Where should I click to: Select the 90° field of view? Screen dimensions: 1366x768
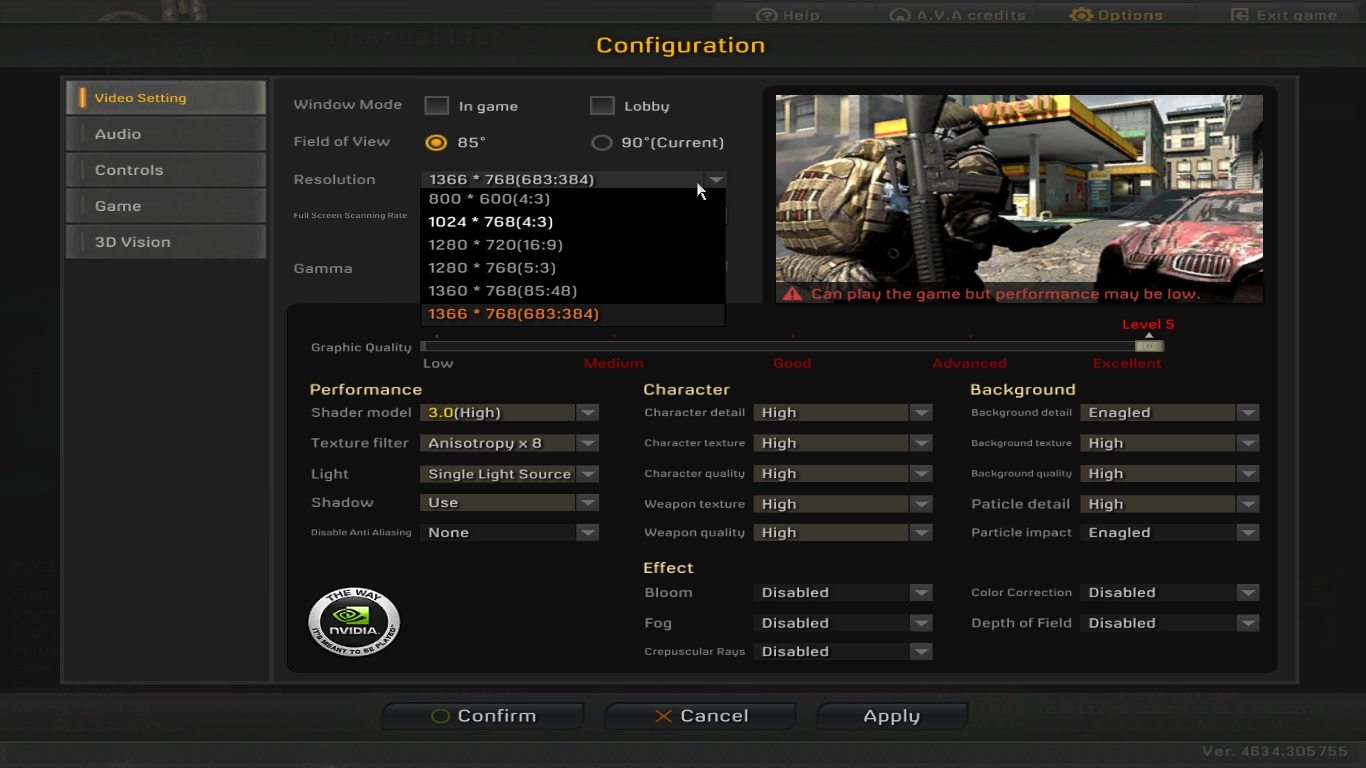tap(602, 143)
